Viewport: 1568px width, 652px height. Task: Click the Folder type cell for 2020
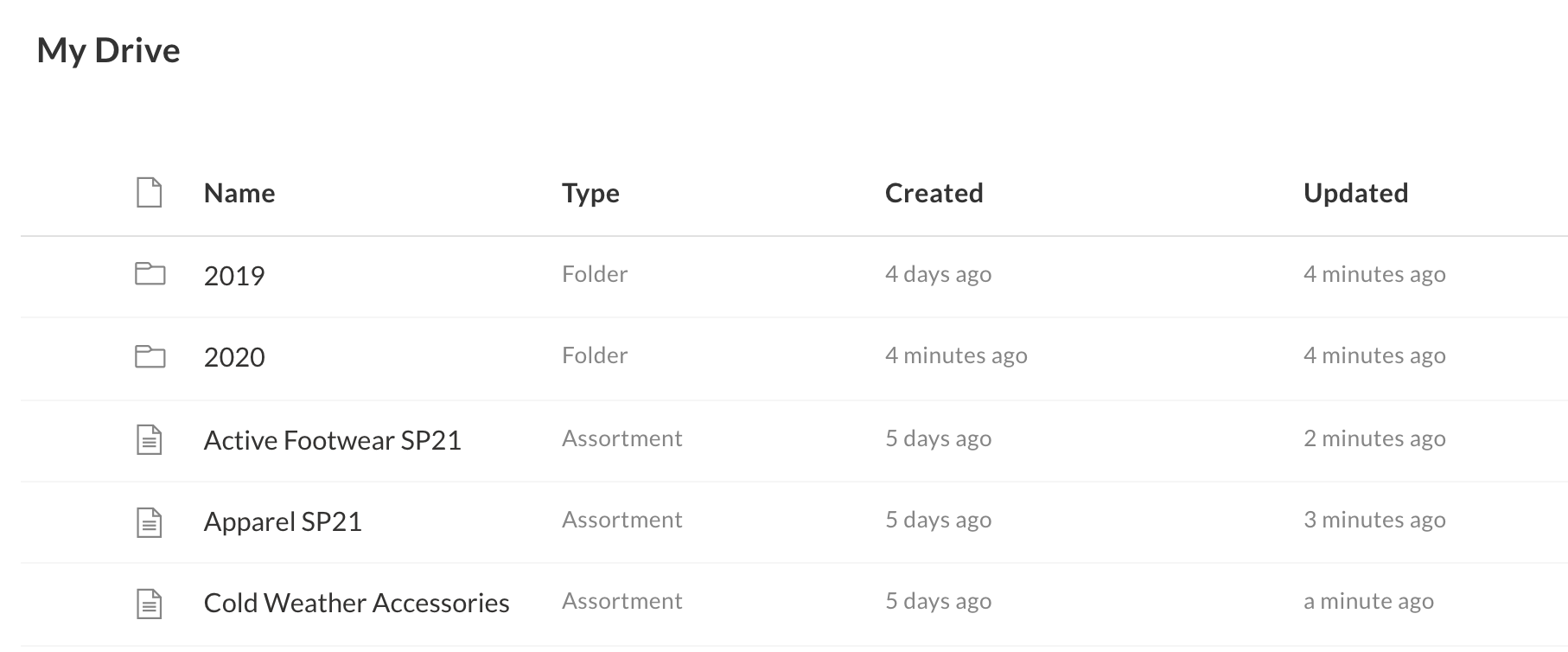click(595, 355)
